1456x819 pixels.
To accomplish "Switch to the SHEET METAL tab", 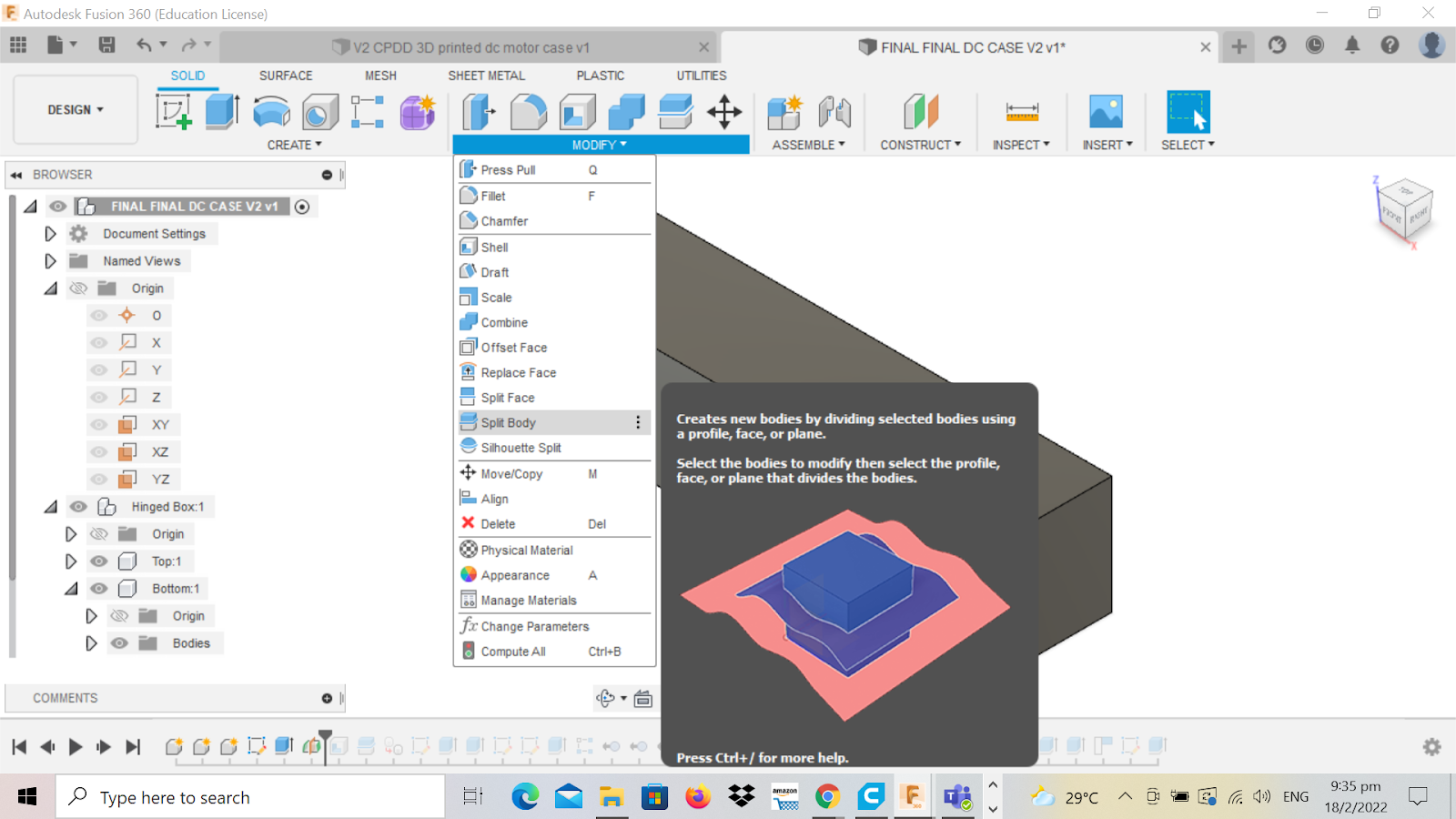I will coord(486,76).
